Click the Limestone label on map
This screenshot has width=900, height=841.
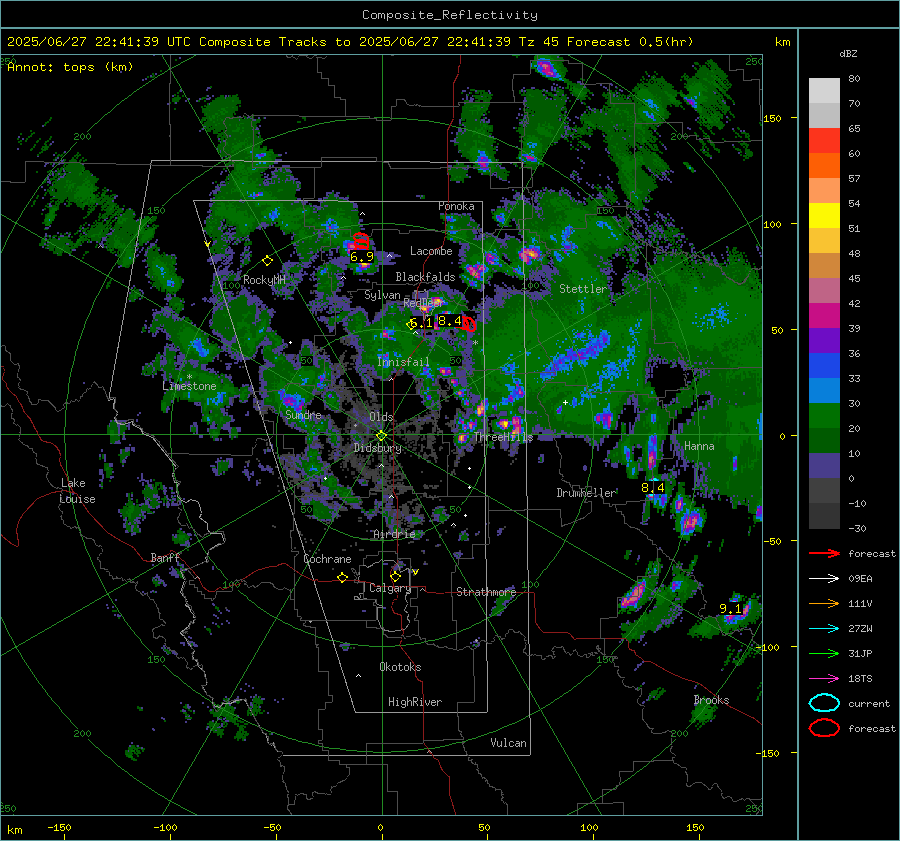click(x=189, y=386)
